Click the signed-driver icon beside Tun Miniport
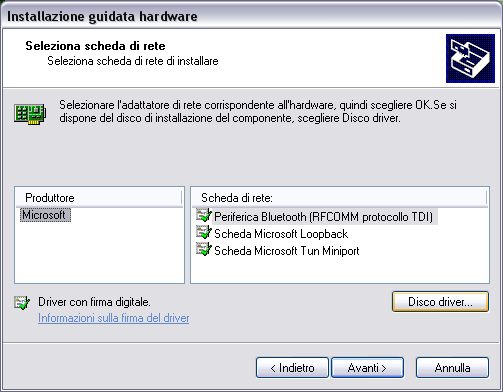Image resolution: width=503 pixels, height=392 pixels. click(204, 249)
